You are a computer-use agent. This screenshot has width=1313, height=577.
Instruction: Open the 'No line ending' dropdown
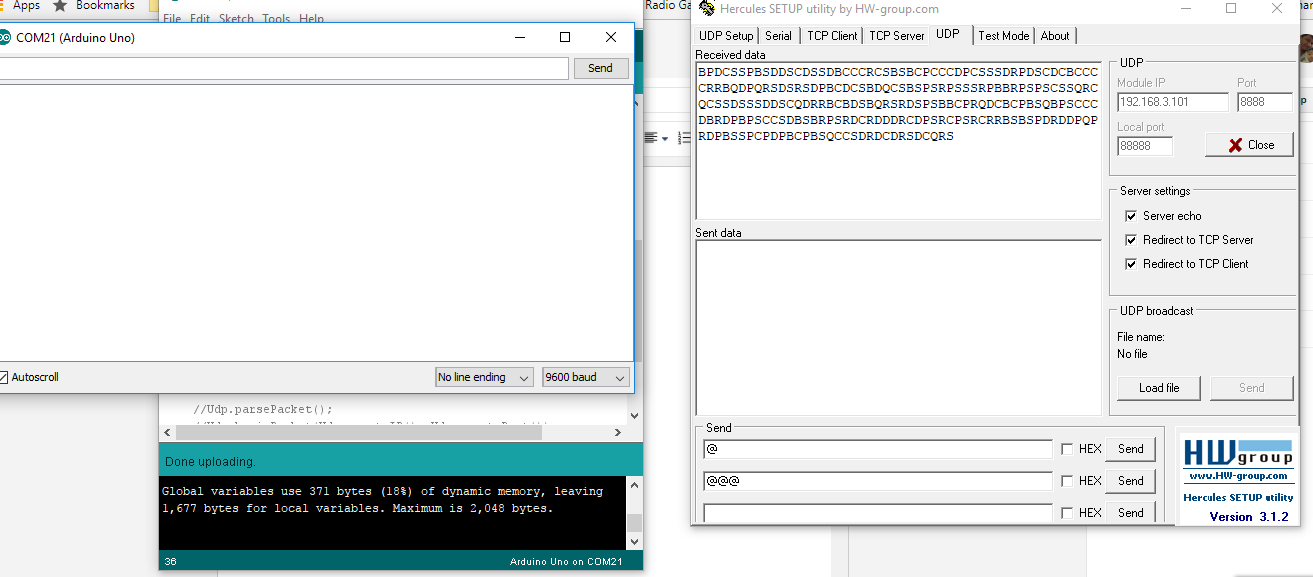(x=484, y=377)
